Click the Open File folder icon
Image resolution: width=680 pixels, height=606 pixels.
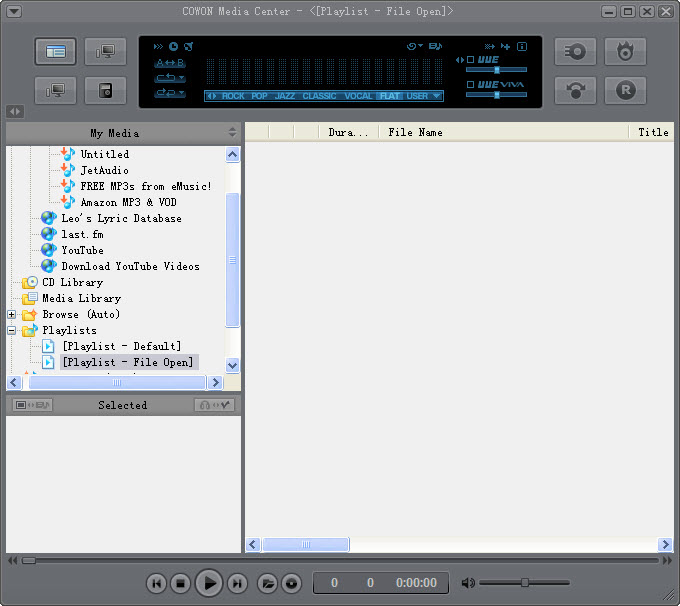coord(267,583)
